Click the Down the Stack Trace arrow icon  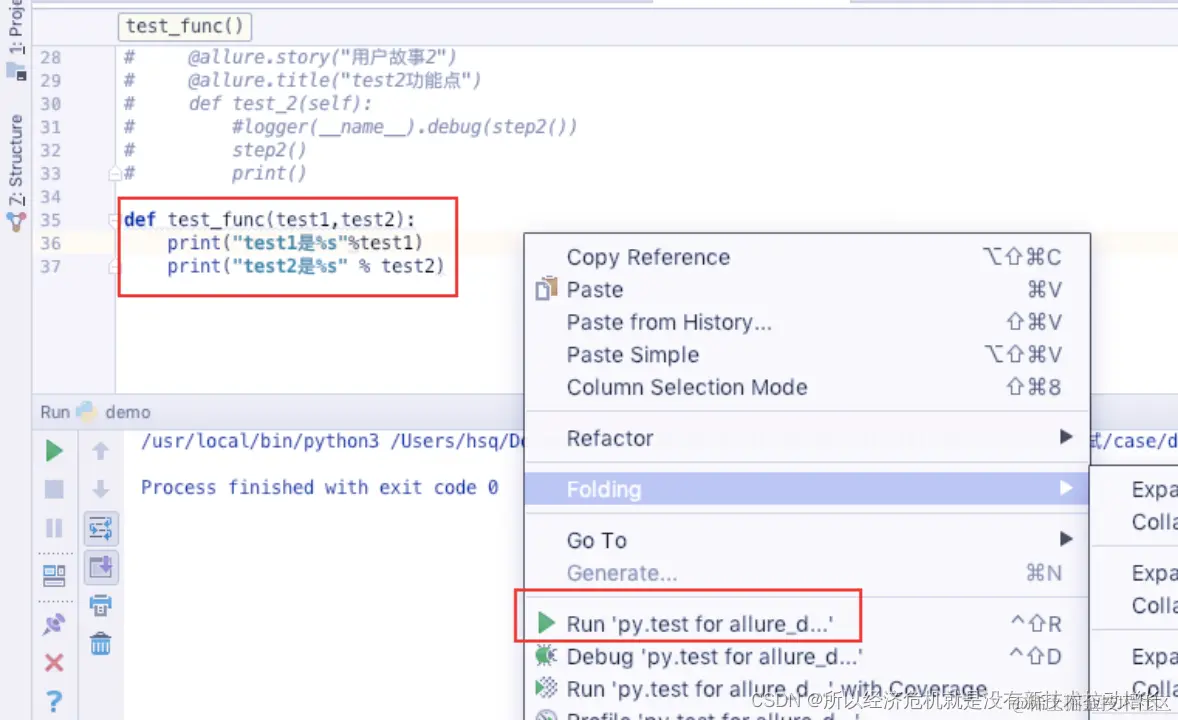[x=100, y=489]
